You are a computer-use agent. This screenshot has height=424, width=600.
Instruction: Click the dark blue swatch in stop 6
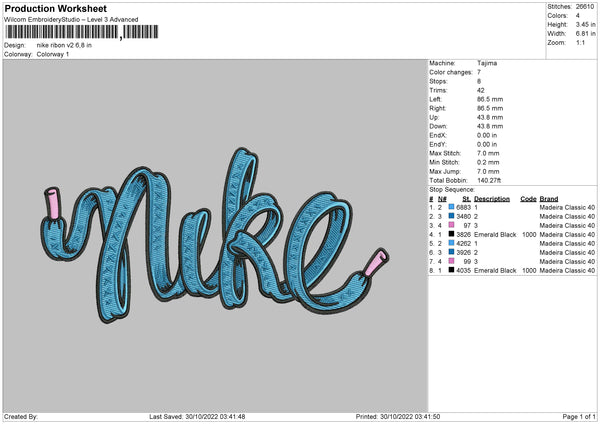pyautogui.click(x=452, y=252)
